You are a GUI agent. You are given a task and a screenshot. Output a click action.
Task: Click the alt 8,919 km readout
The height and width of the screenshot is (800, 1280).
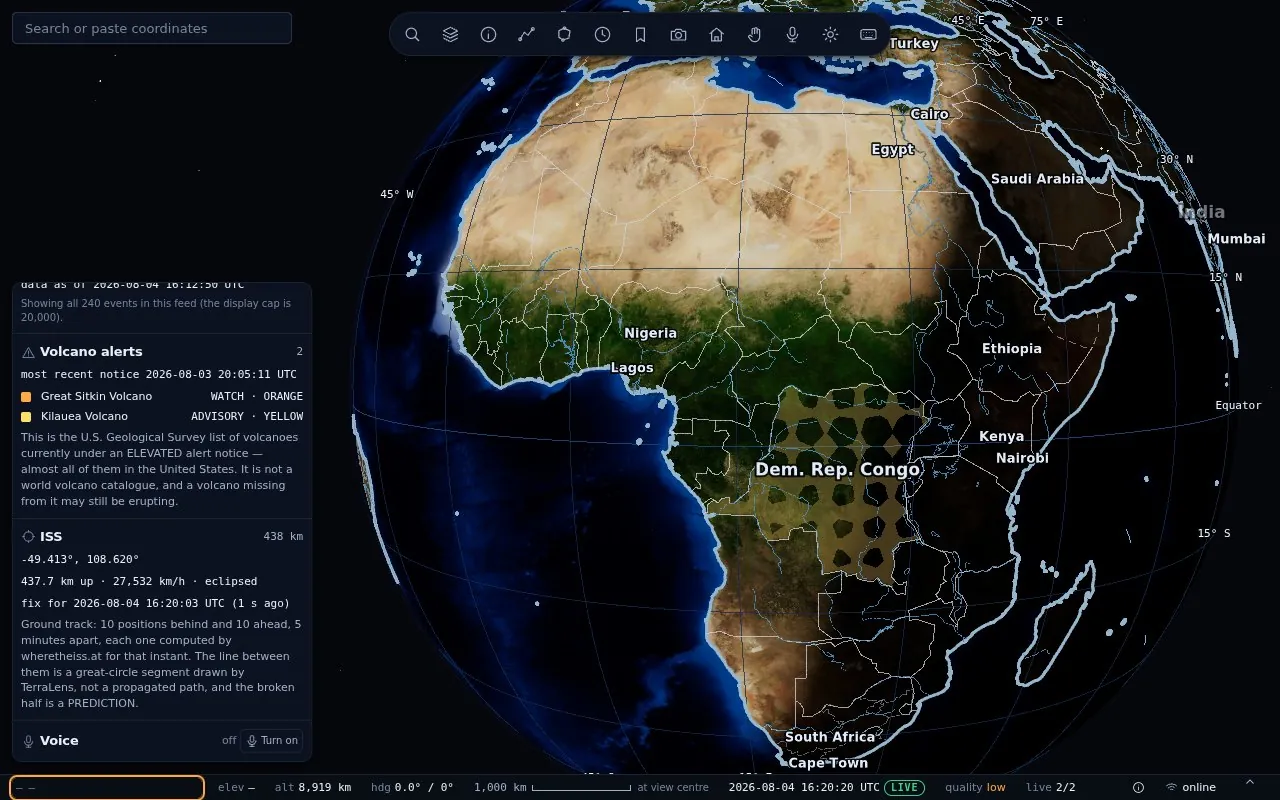(x=313, y=787)
